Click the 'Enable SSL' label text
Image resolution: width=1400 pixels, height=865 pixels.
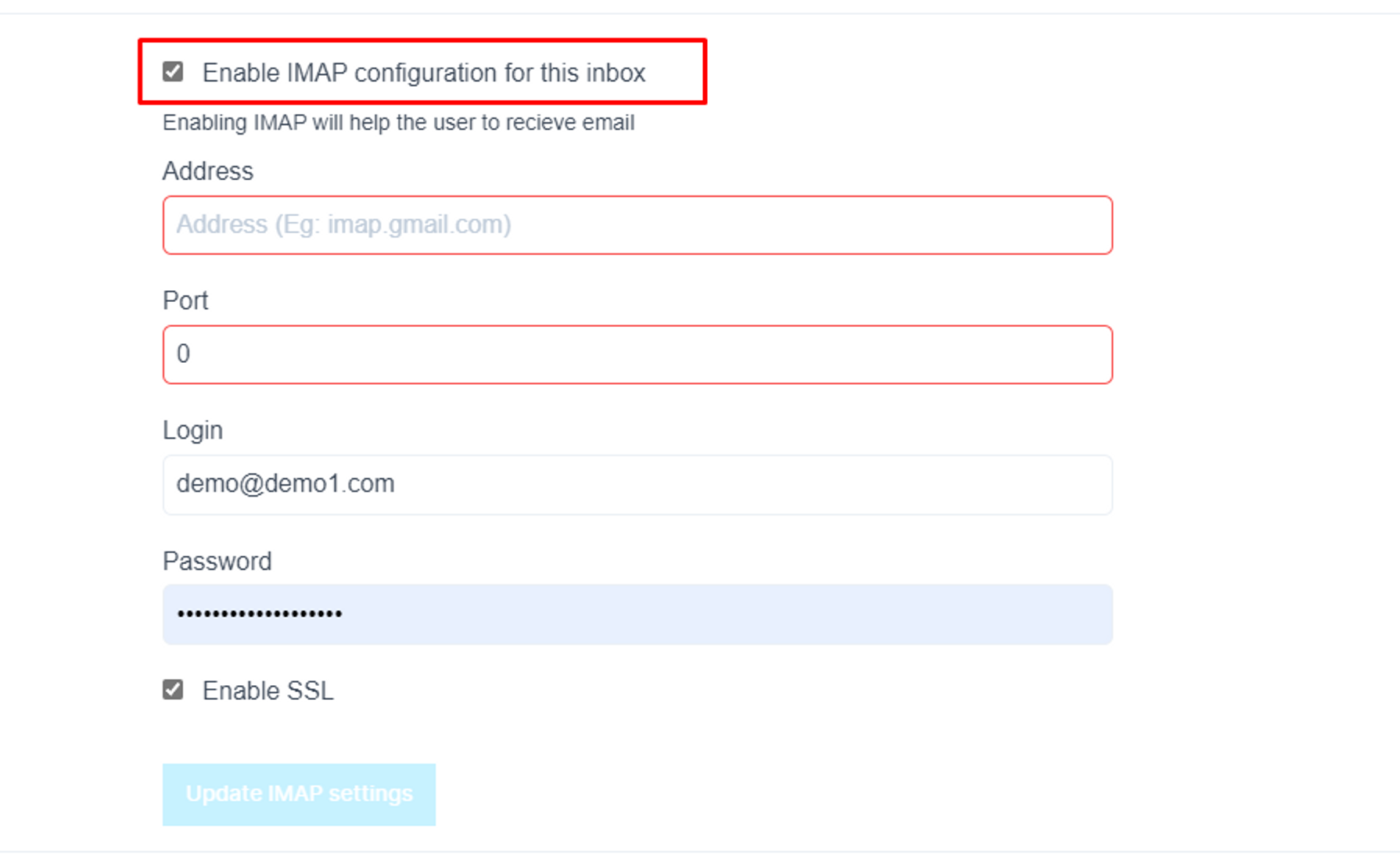267,691
